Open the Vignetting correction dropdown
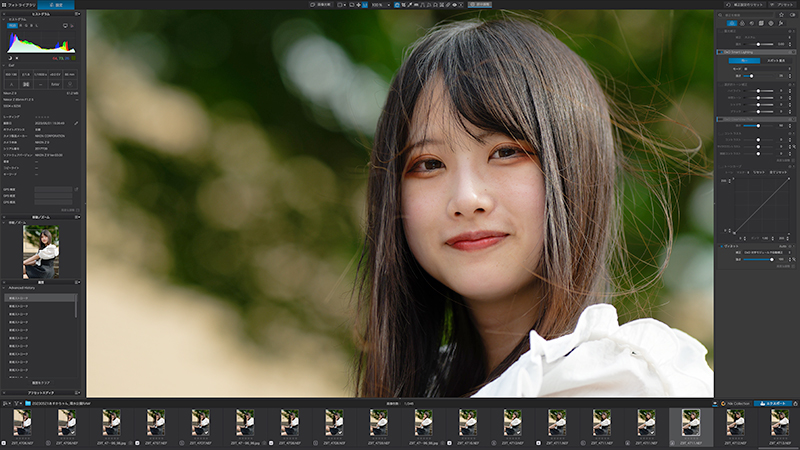Viewport: 800px width, 450px height. coord(768,253)
